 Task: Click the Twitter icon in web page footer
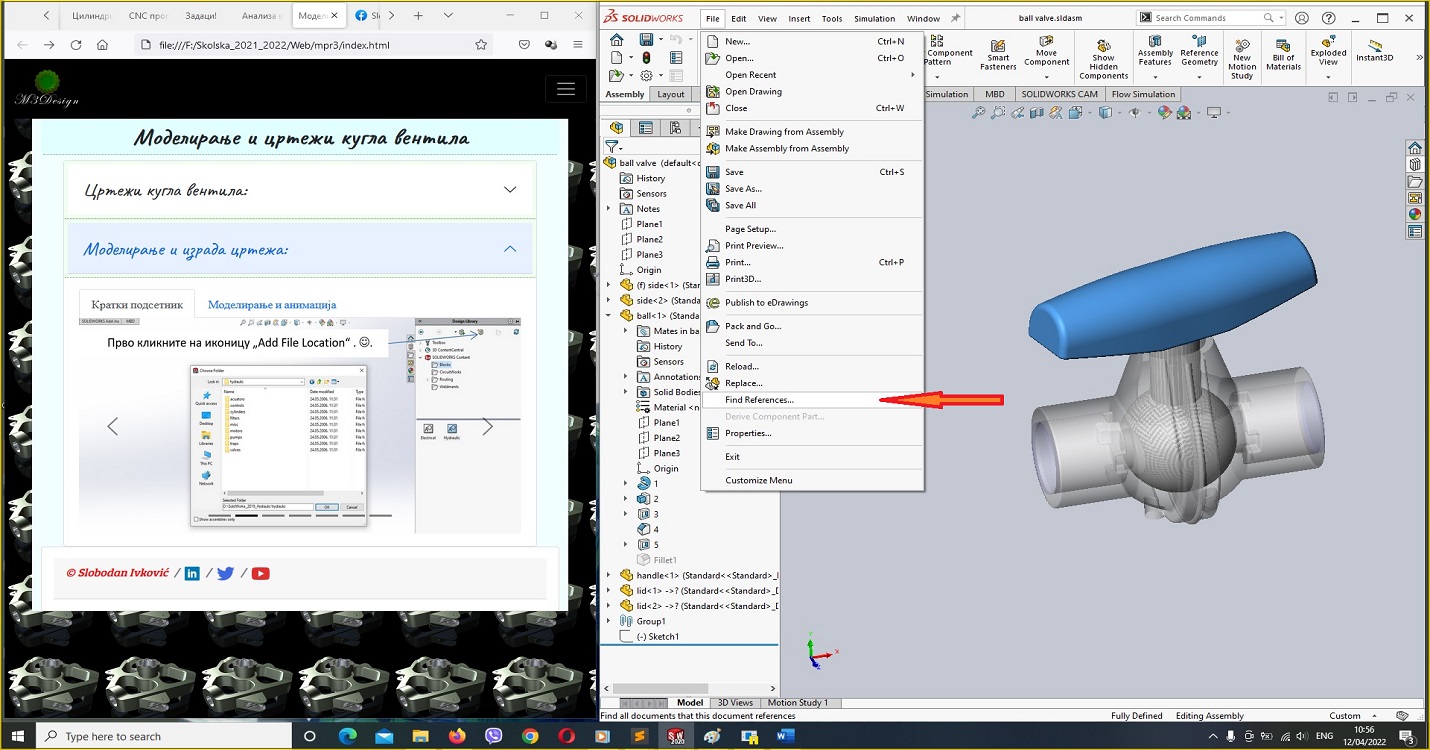click(x=225, y=573)
